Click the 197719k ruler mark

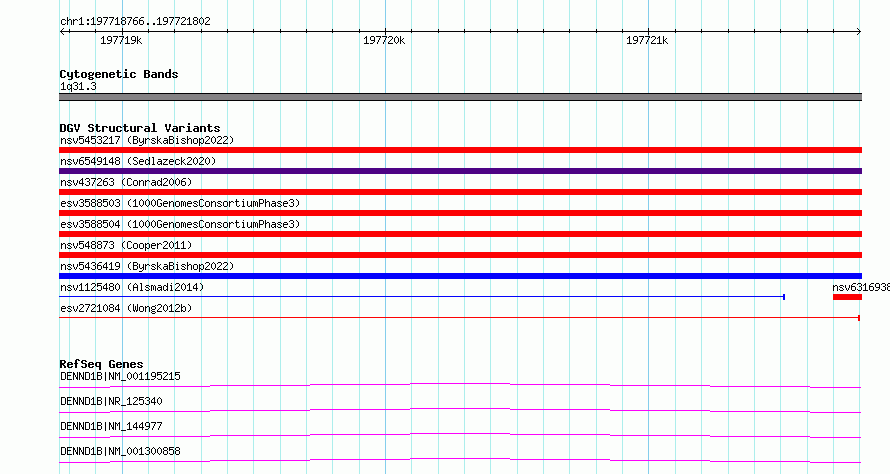(121, 40)
